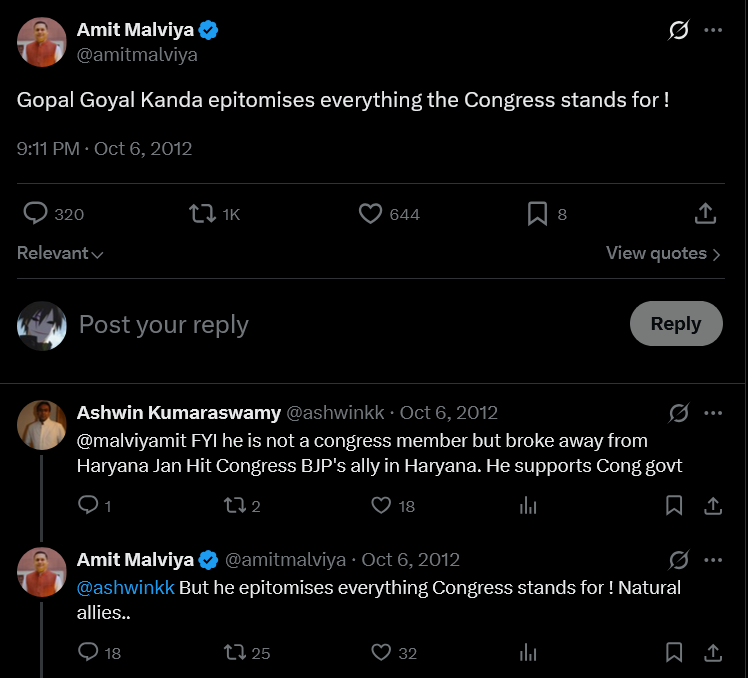Image resolution: width=748 pixels, height=678 pixels.
Task: Open View quotes link
Action: click(x=663, y=253)
